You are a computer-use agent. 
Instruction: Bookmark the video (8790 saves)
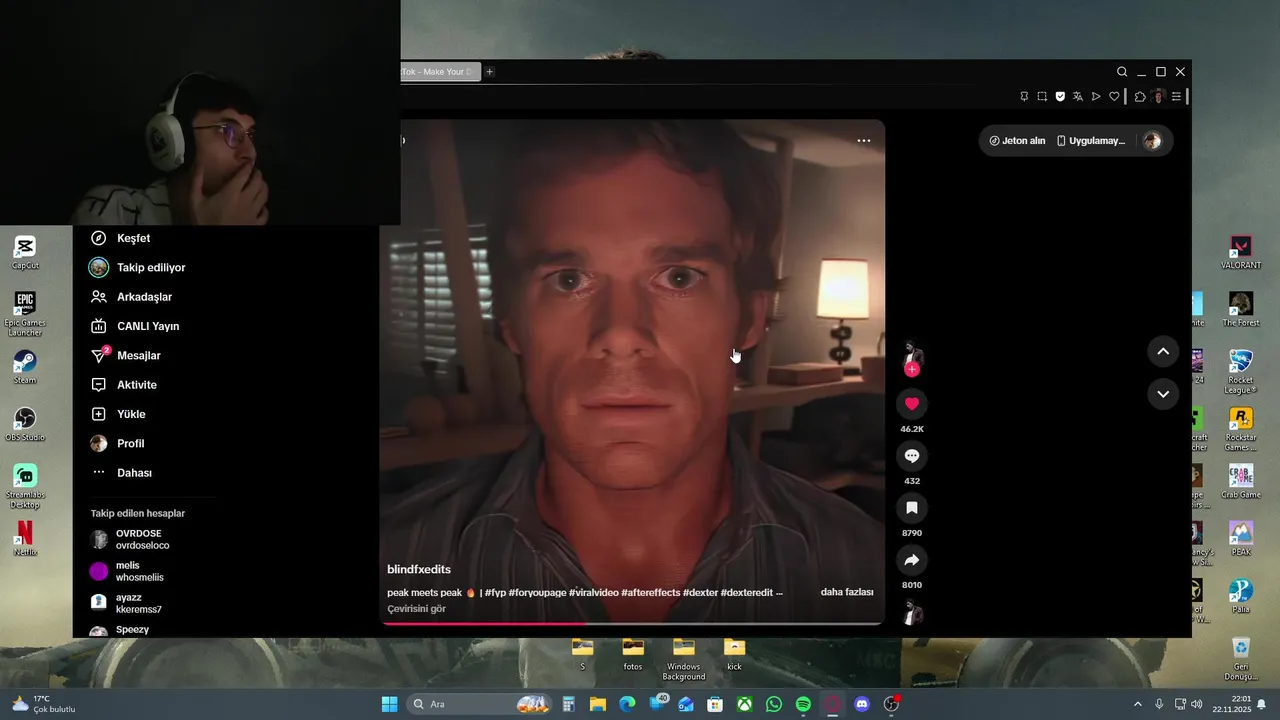pyautogui.click(x=912, y=508)
